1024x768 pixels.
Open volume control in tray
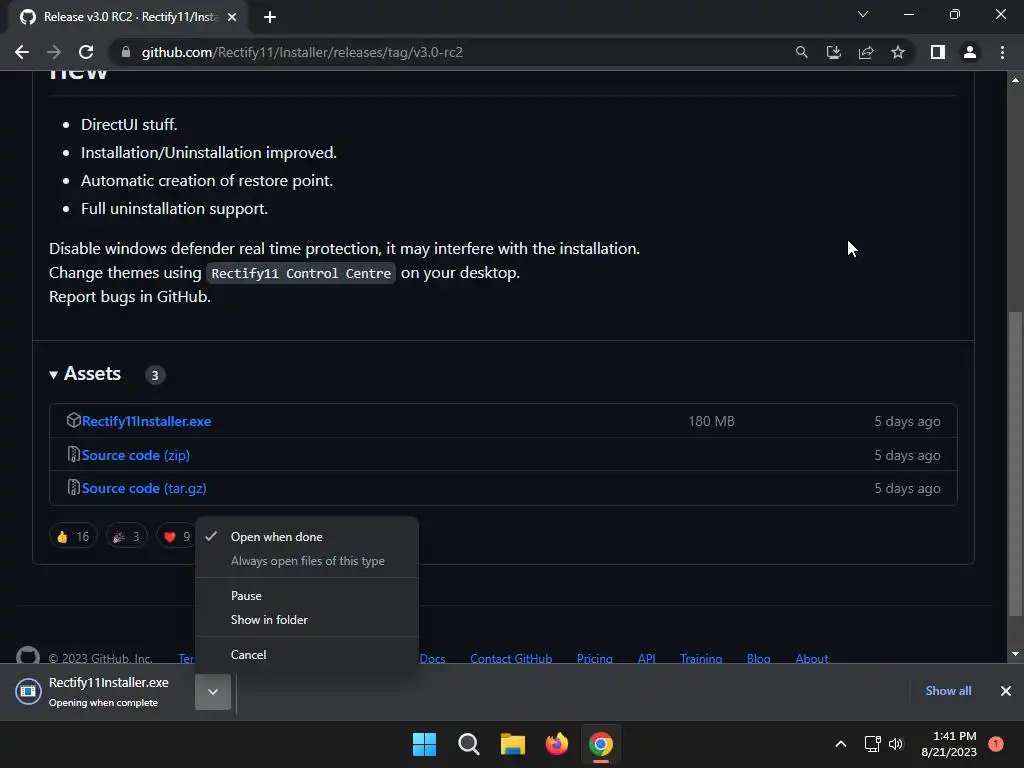click(x=896, y=744)
